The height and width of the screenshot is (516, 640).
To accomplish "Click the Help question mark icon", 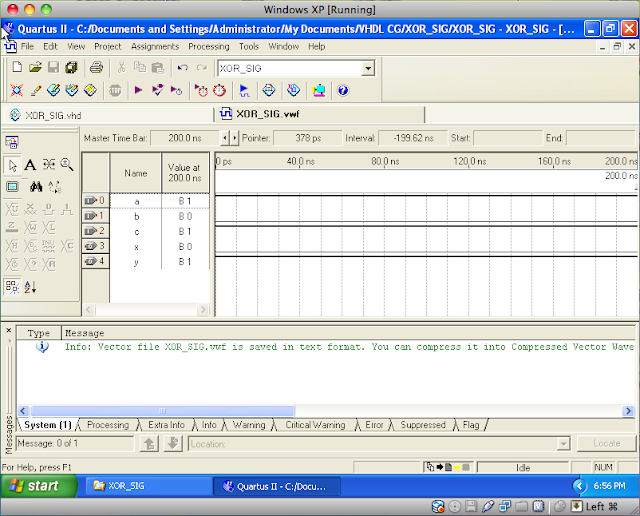I will tap(343, 90).
